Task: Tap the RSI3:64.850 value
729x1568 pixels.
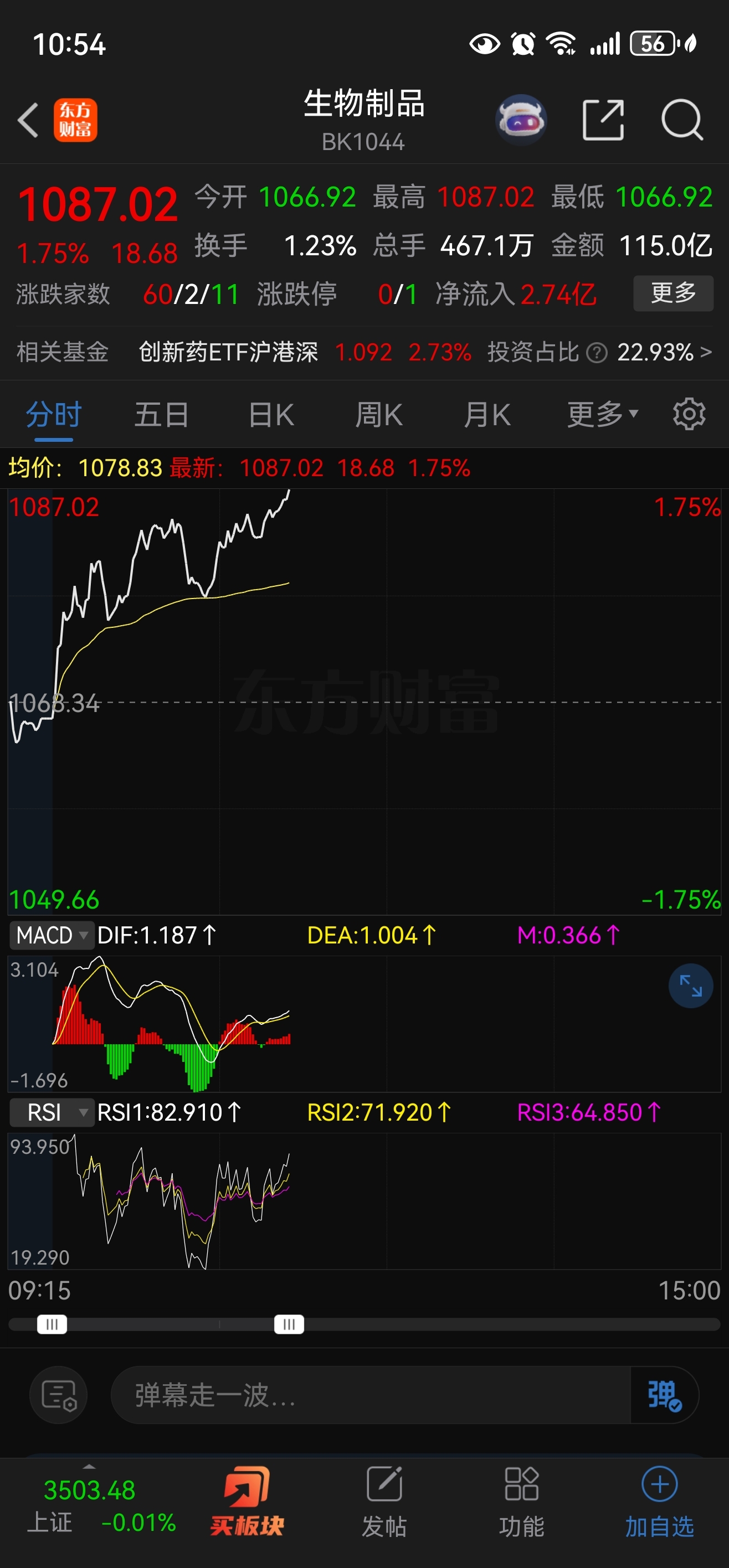Action: click(589, 1113)
